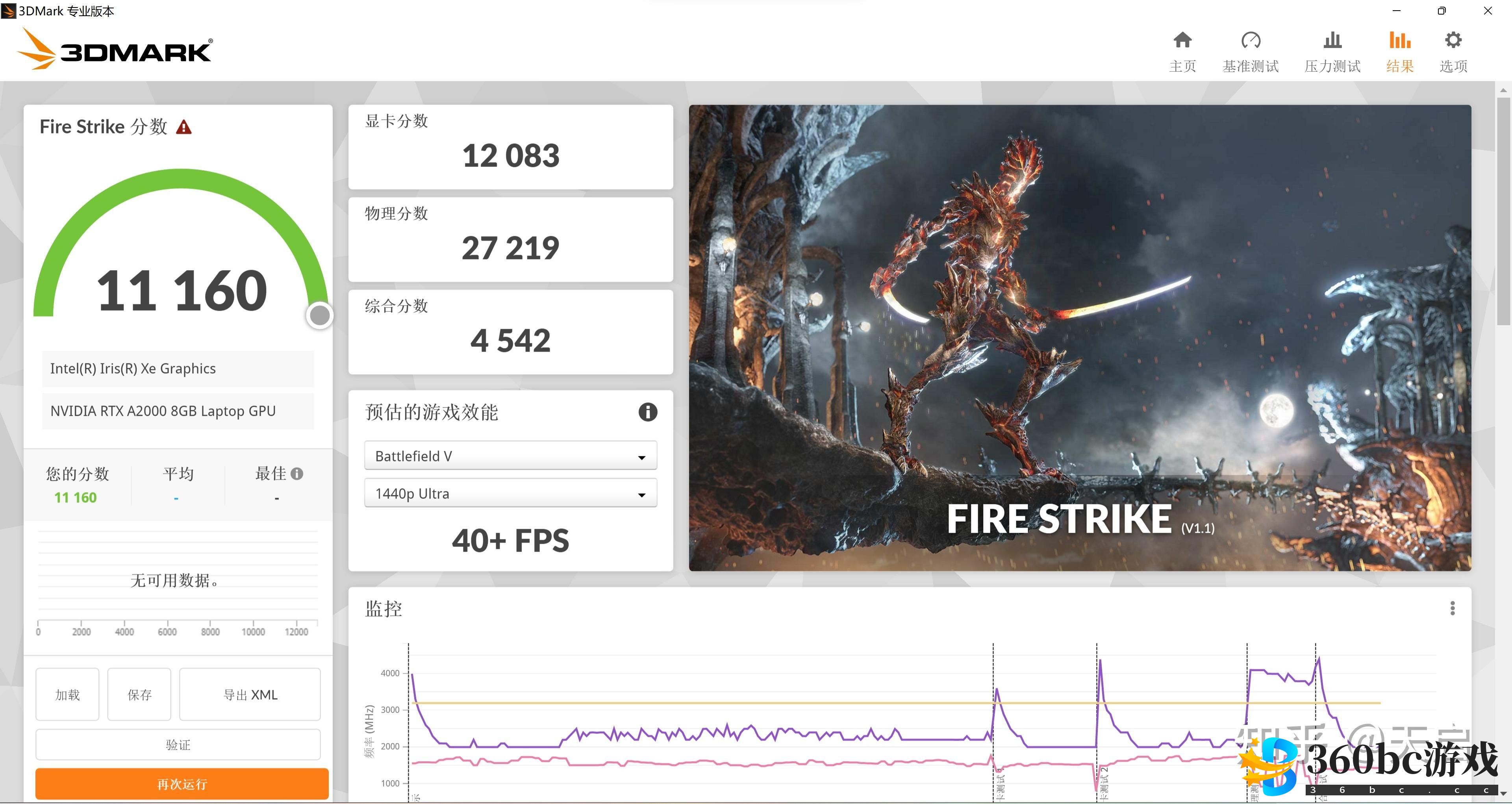The image size is (1512, 804).
Task: Expand the Battlefield V game dropdown
Action: (510, 456)
